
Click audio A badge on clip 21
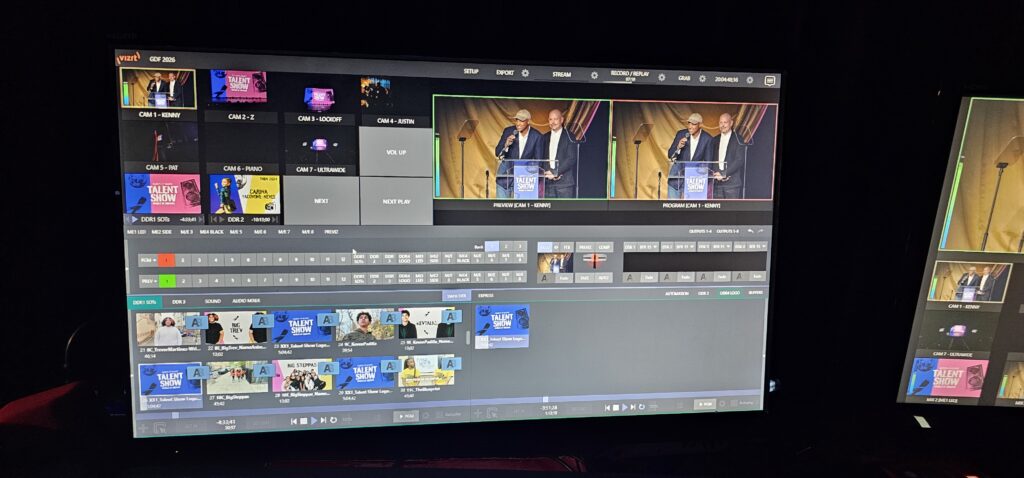coord(196,321)
